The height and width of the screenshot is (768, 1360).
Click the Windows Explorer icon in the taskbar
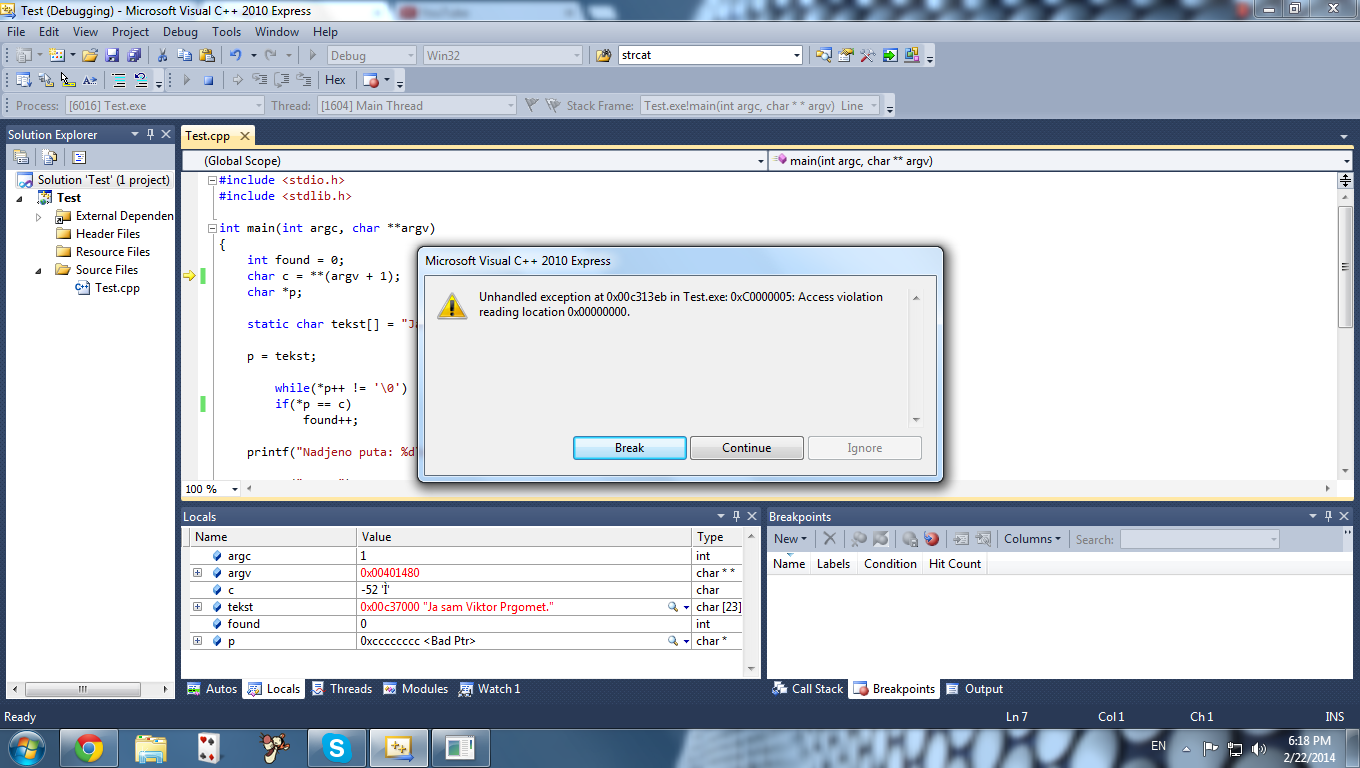pos(151,747)
